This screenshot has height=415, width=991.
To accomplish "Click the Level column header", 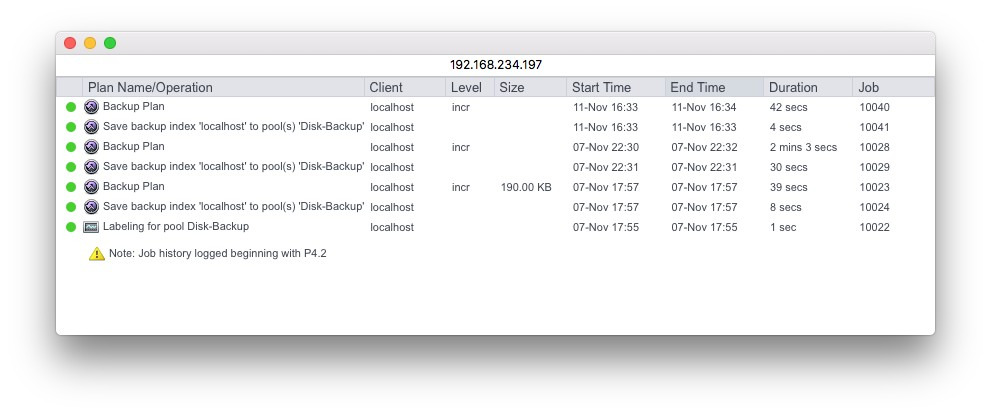I will 466,87.
